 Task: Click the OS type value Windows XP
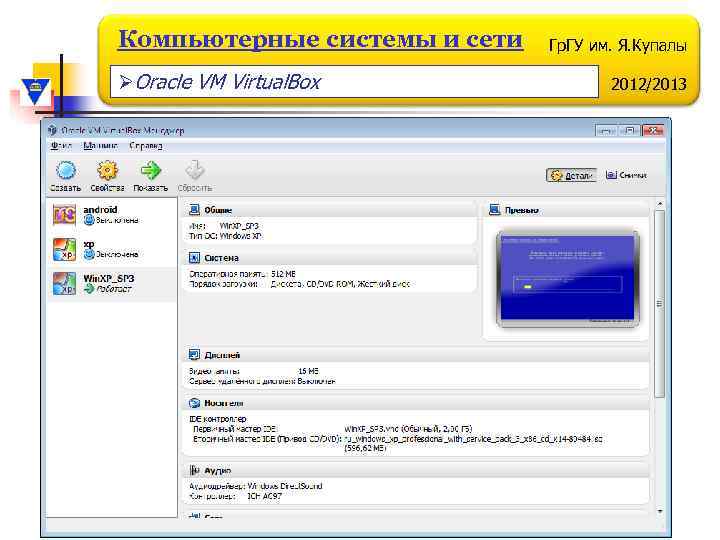(241, 236)
